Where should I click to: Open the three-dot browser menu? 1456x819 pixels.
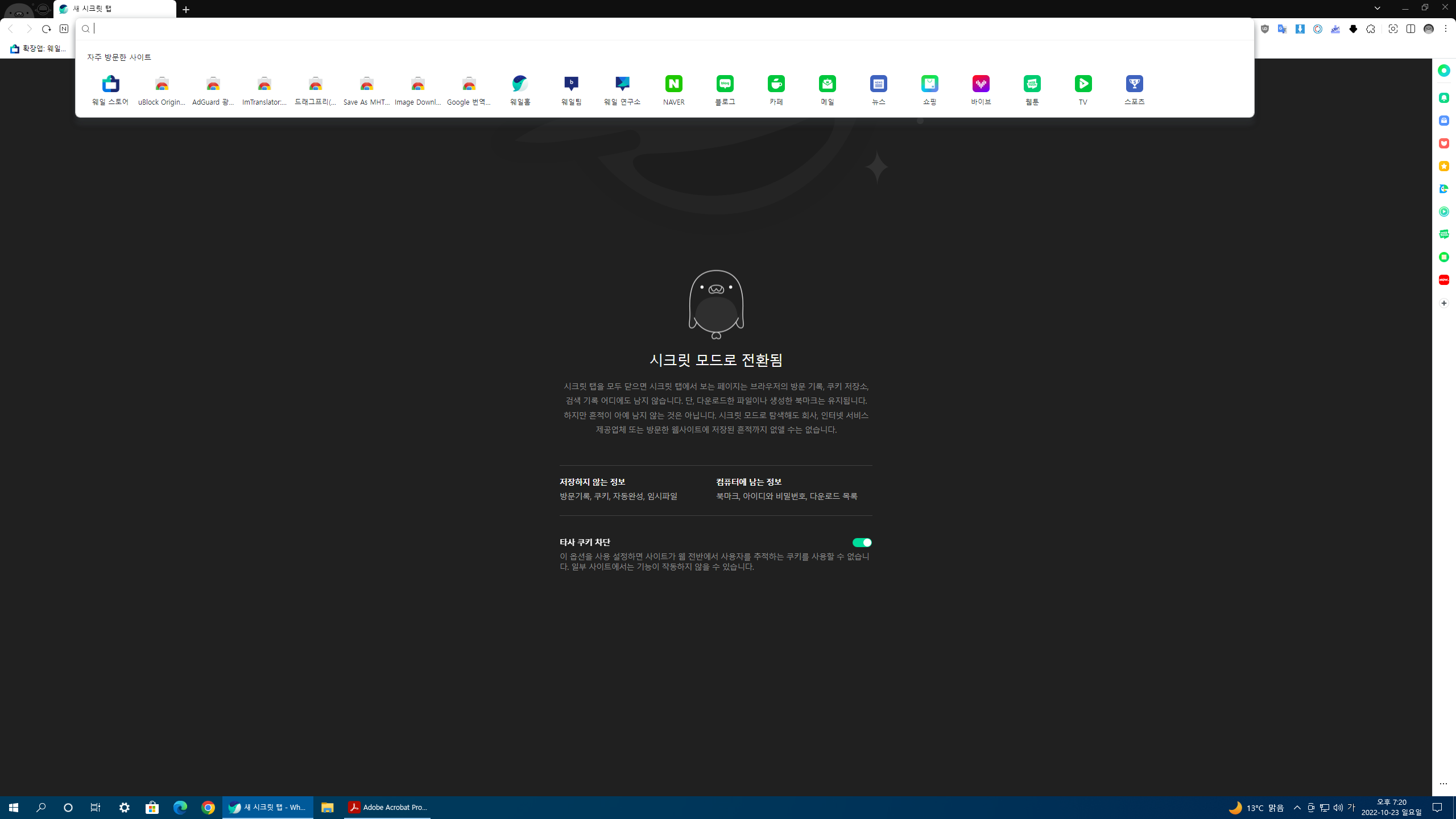1445,29
